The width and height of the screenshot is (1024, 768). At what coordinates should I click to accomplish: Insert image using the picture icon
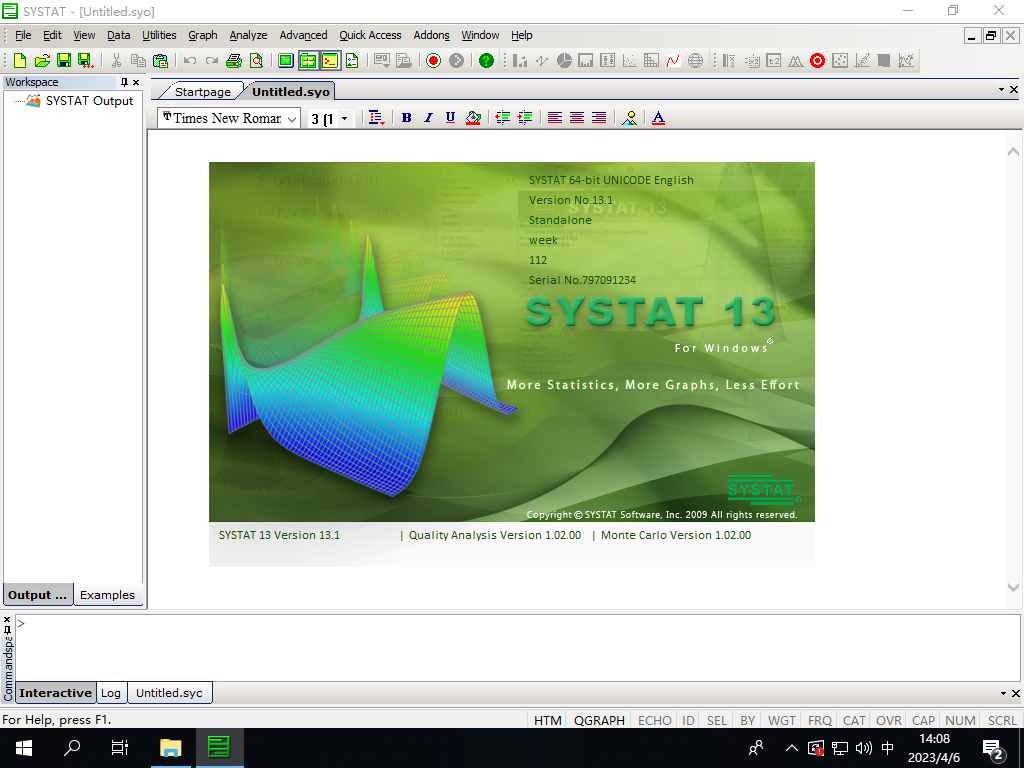coord(629,118)
